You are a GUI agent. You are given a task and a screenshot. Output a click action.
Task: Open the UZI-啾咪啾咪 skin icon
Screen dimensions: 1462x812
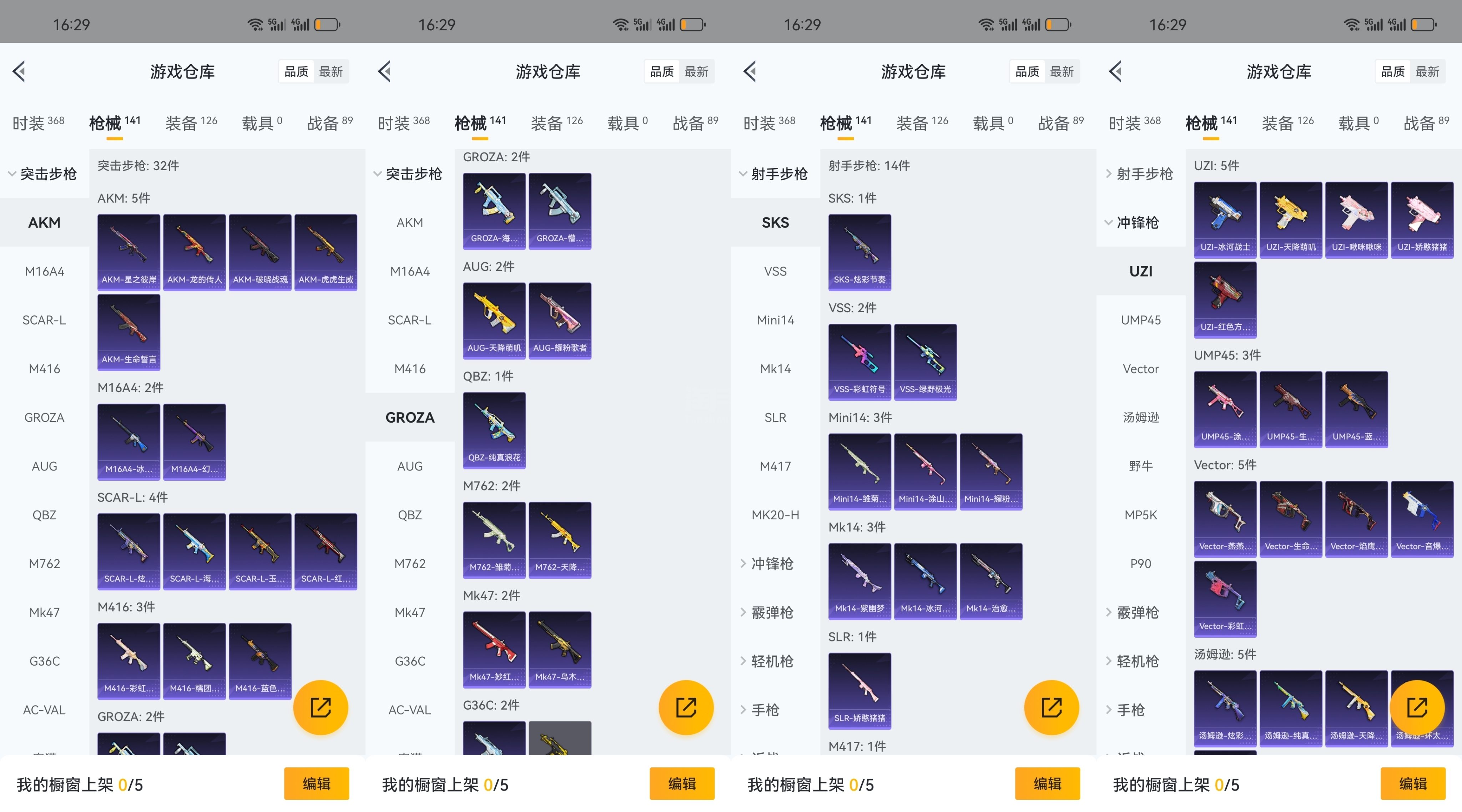[1356, 220]
